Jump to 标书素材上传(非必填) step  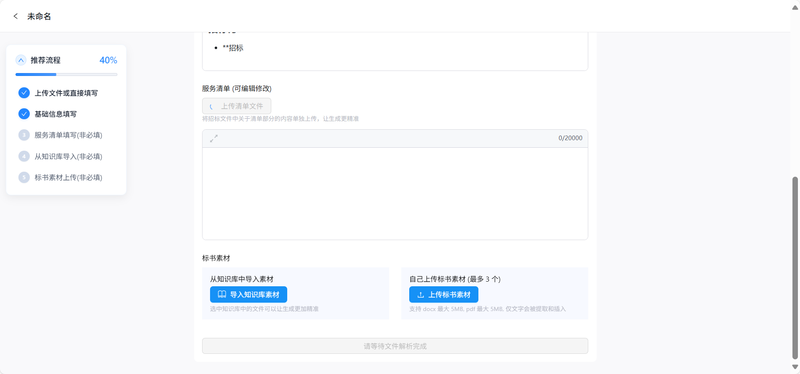[68, 177]
